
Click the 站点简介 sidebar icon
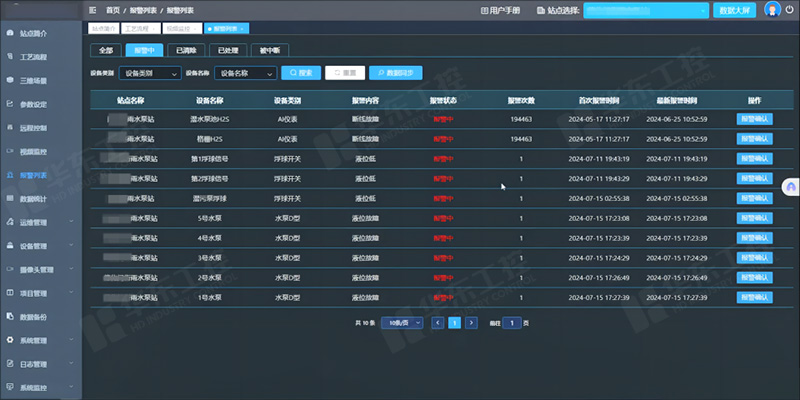(9, 33)
